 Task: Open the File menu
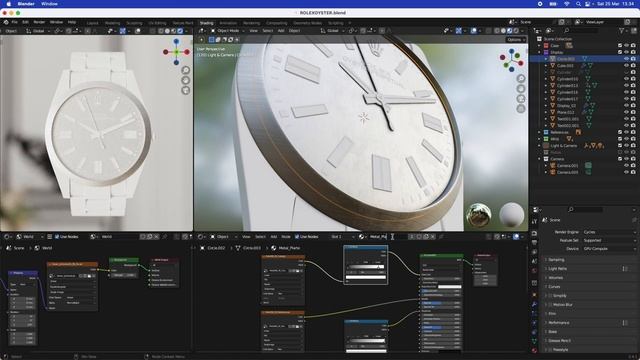pos(14,22)
